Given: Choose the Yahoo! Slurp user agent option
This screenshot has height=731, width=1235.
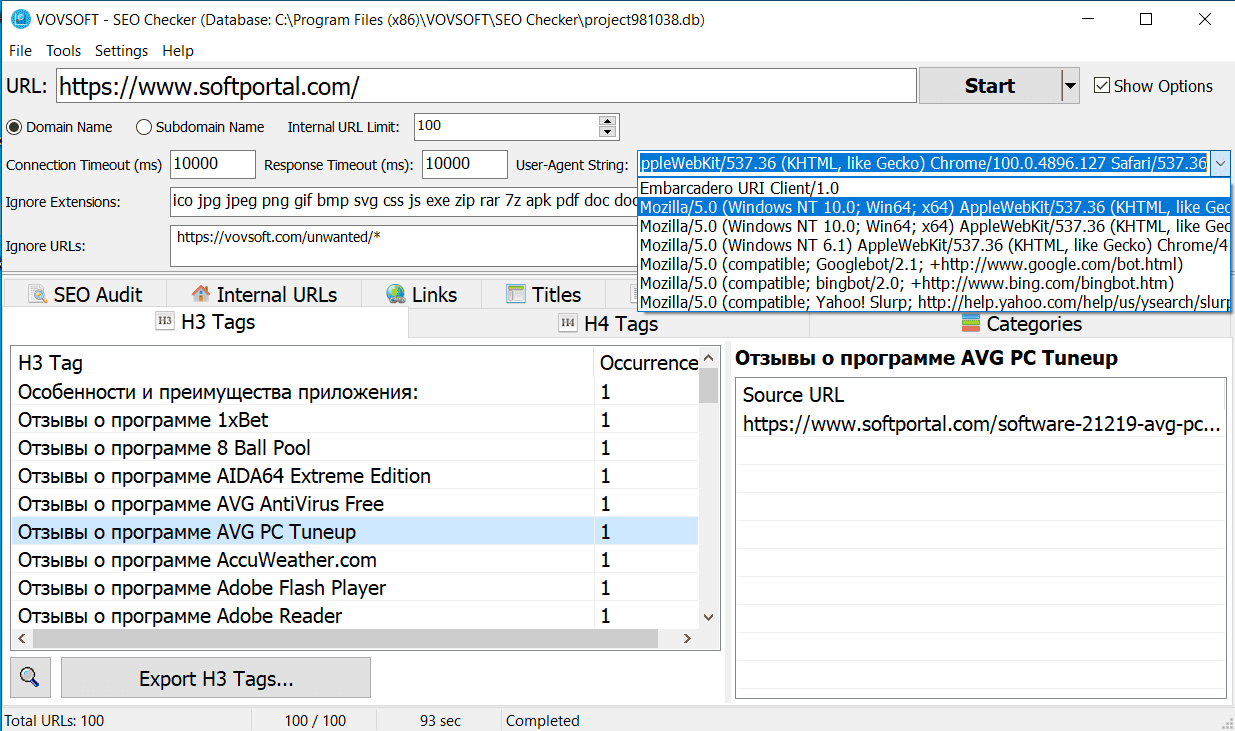Looking at the screenshot, I should coord(933,302).
